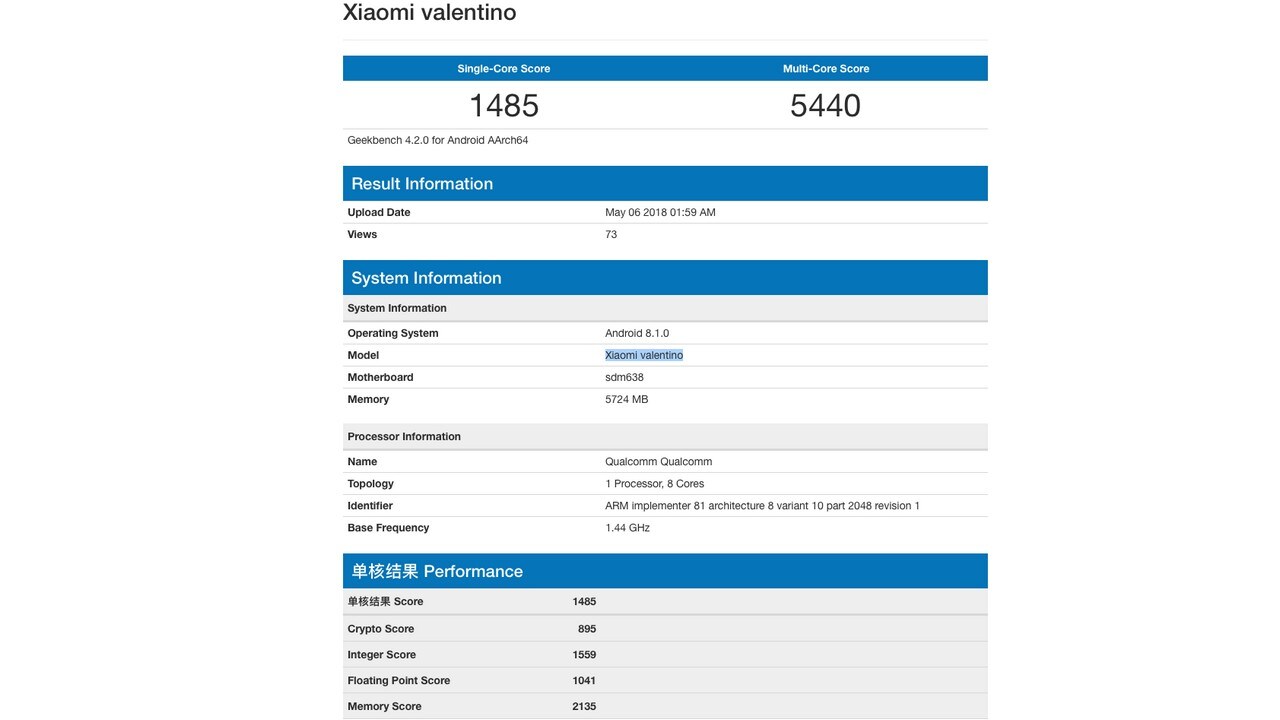Select the "Motherboard" row label

(x=380, y=377)
